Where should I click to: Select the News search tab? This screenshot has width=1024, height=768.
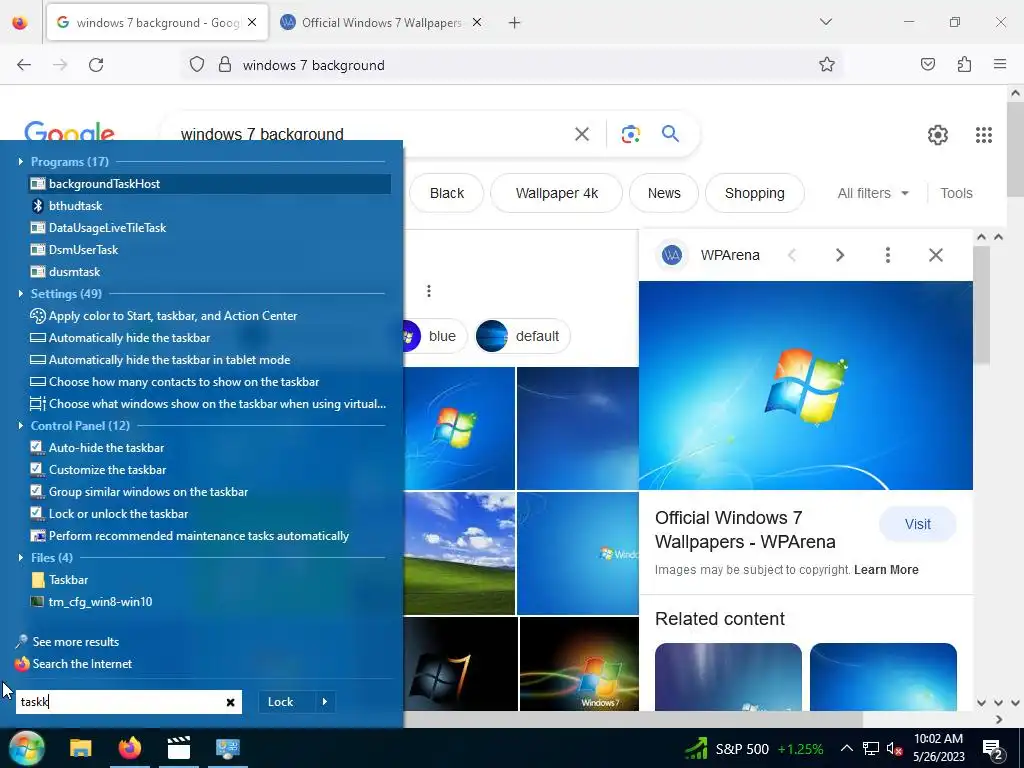(x=664, y=193)
